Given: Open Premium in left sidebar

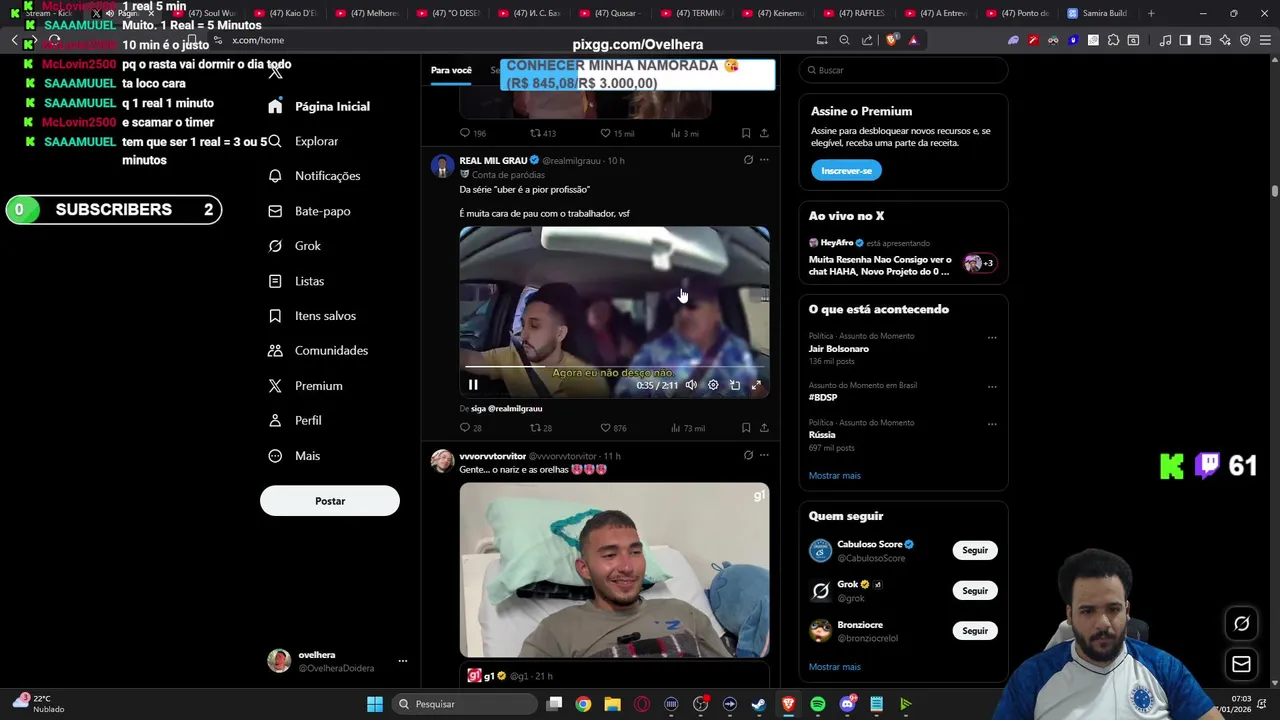Looking at the screenshot, I should coord(305,386).
